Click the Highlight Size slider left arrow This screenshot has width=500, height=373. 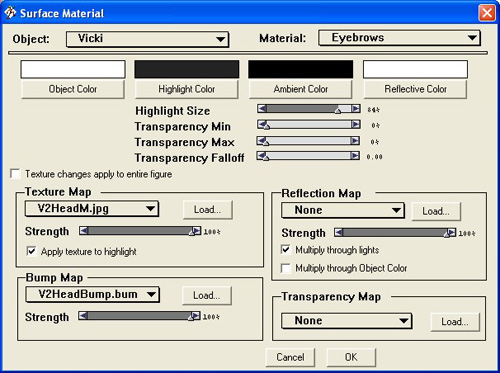(x=262, y=108)
